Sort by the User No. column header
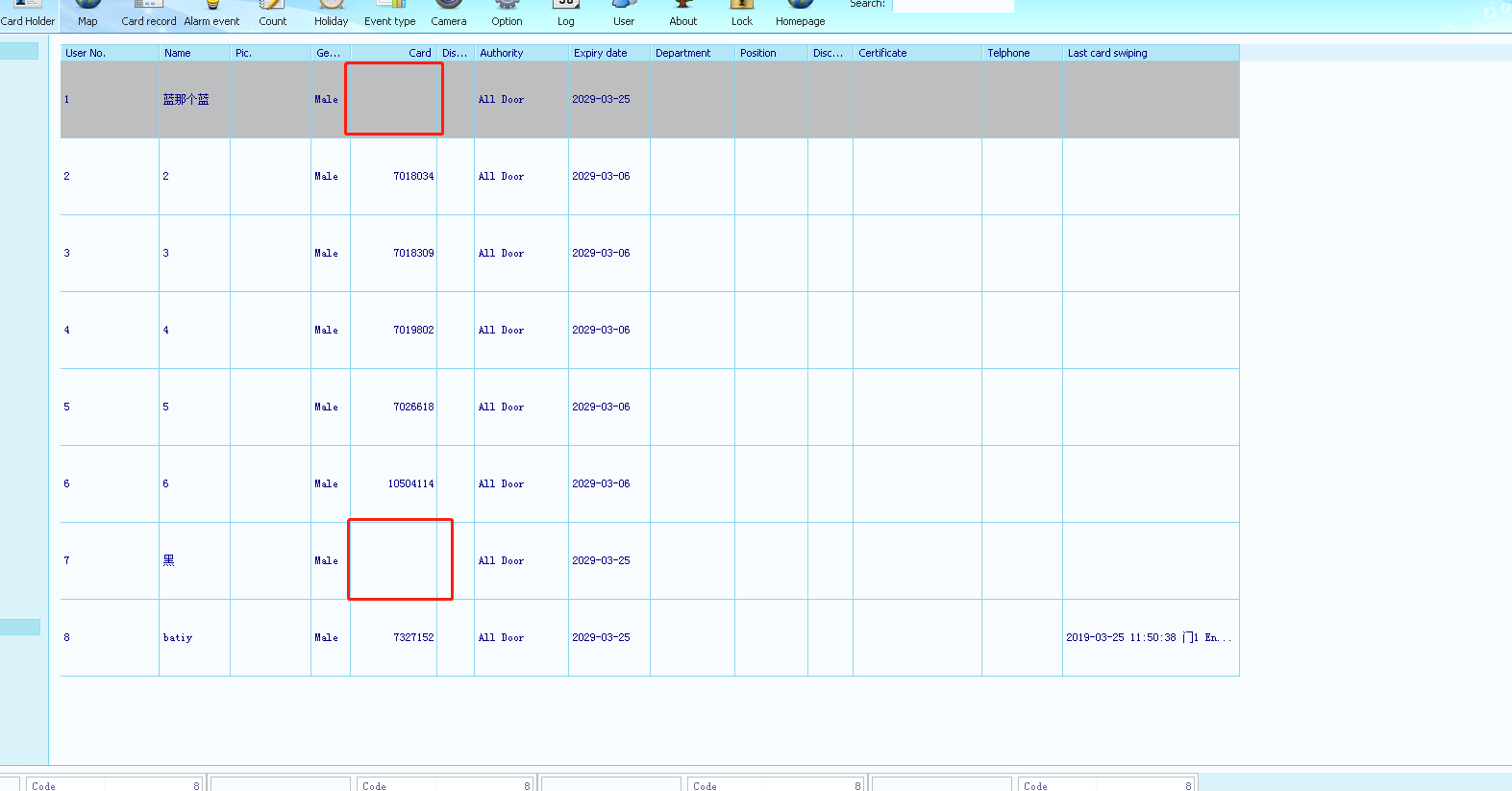This screenshot has width=1512, height=791. point(109,53)
